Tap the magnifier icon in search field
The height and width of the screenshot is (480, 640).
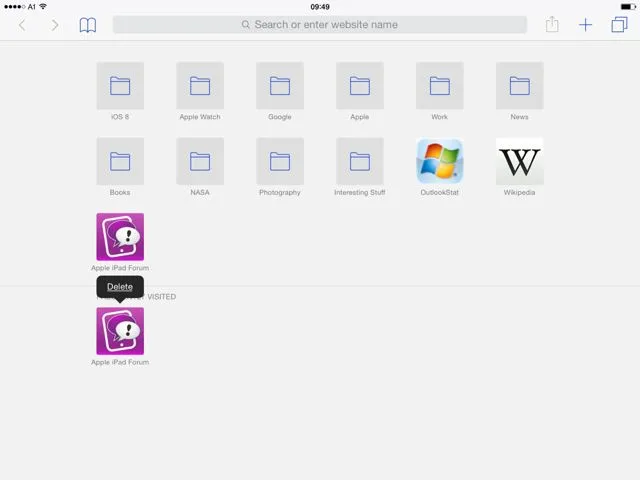pos(246,24)
